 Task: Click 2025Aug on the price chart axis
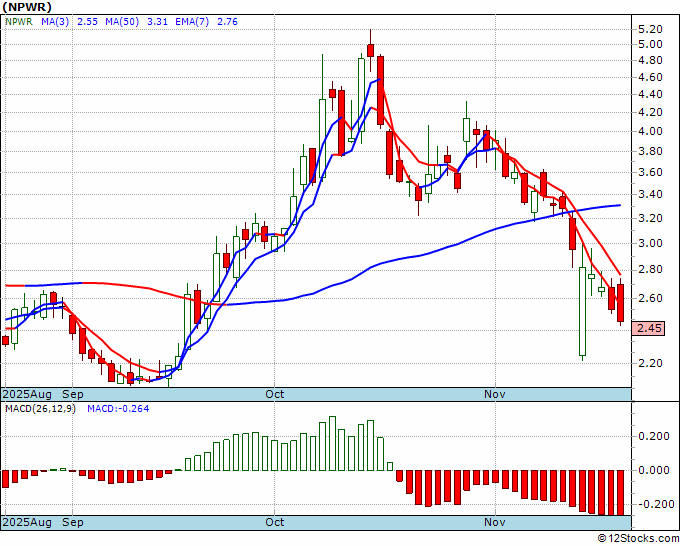27,394
